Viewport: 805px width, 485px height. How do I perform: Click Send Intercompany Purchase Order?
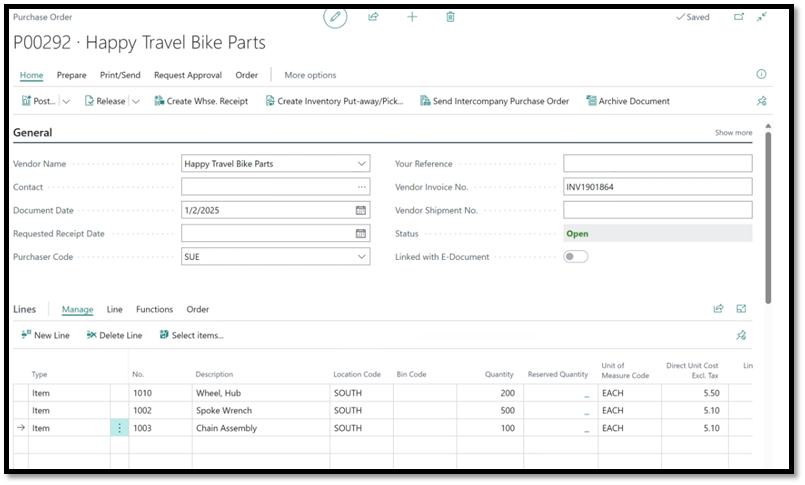click(495, 101)
